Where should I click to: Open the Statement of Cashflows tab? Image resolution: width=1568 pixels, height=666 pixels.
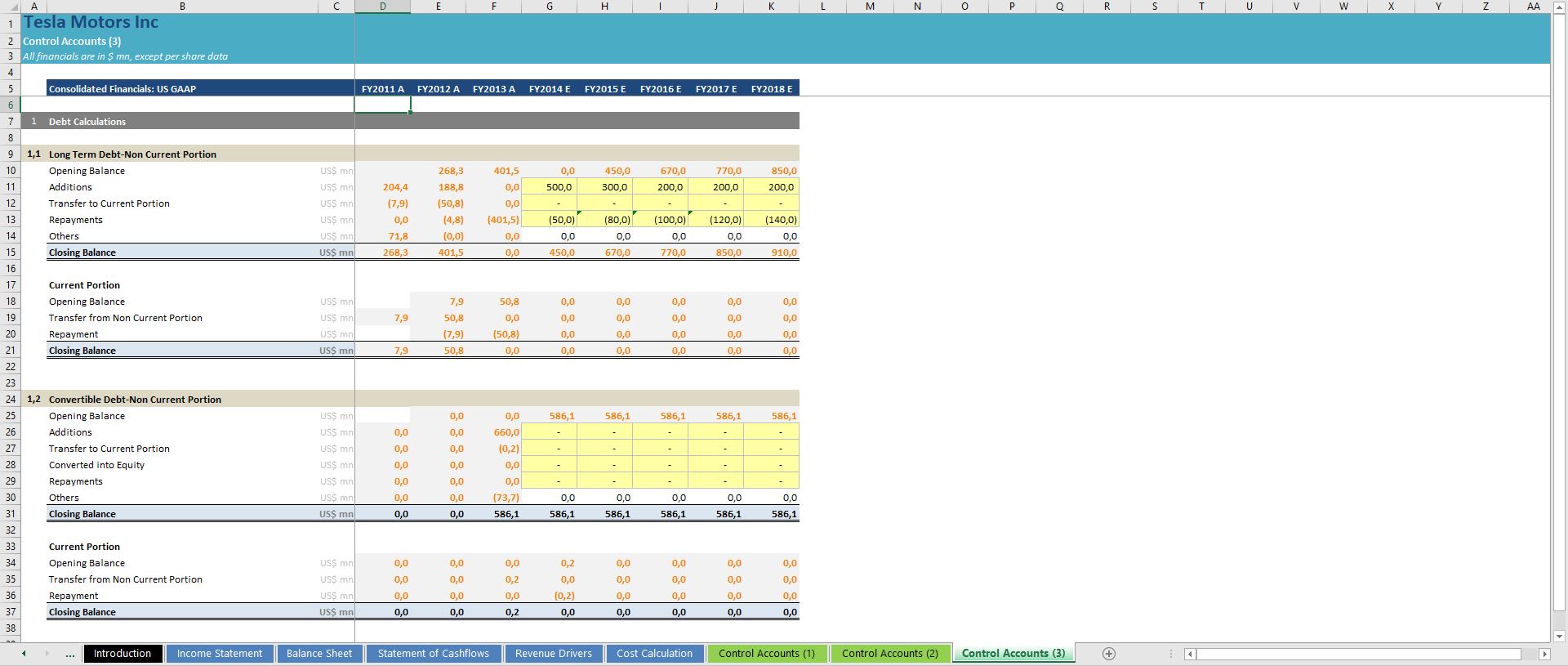pos(434,654)
